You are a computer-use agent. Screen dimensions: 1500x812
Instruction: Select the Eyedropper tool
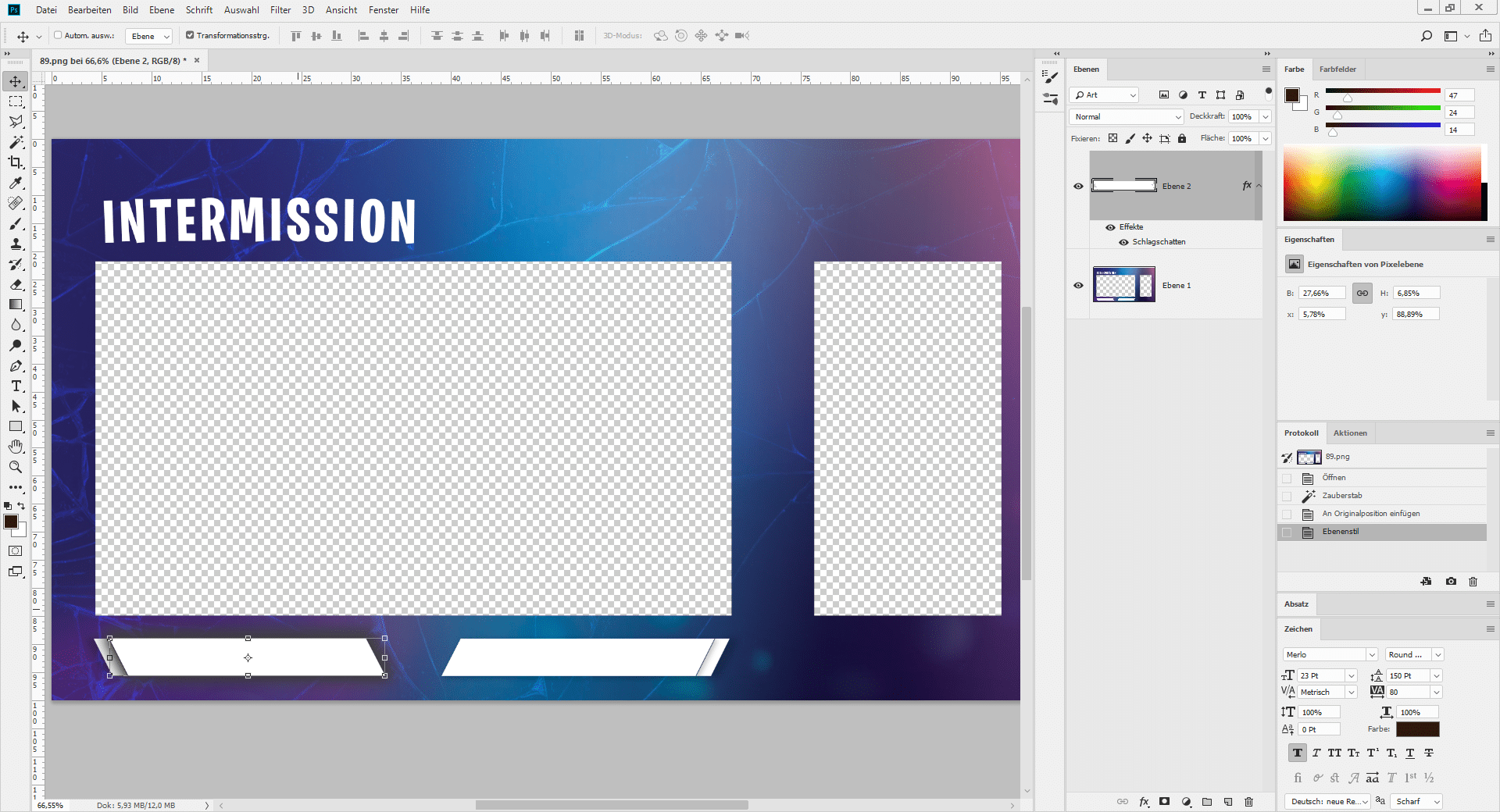pyautogui.click(x=16, y=183)
